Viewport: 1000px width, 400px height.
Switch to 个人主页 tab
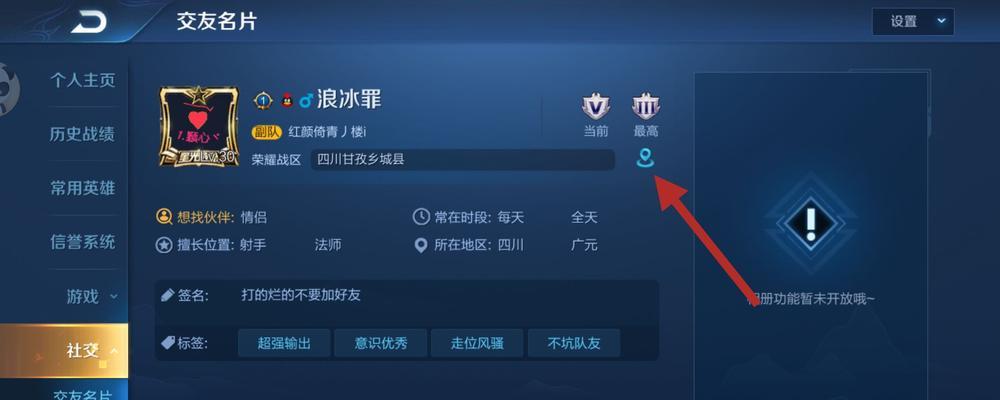(x=83, y=80)
